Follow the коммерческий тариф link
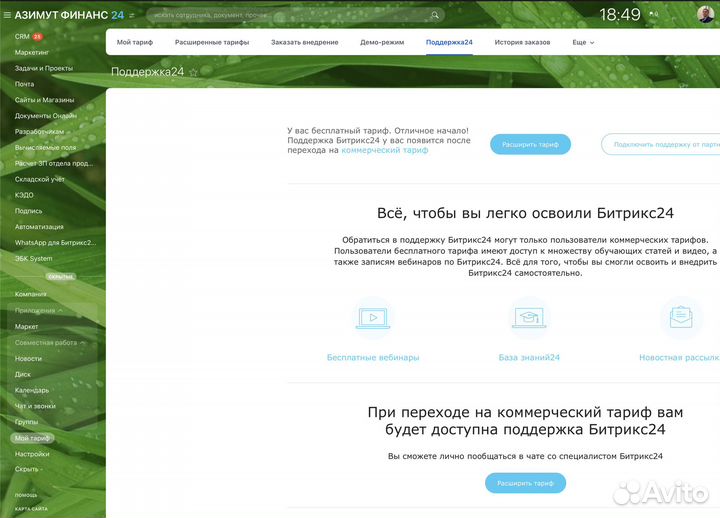 click(x=385, y=150)
